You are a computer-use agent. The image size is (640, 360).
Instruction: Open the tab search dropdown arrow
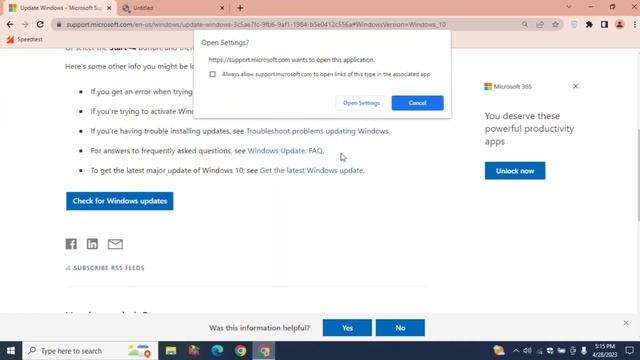tap(569, 7)
